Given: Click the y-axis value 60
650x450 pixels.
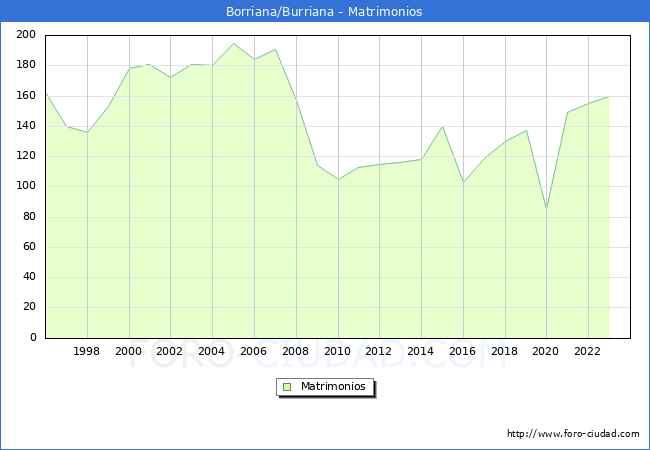Looking at the screenshot, I should point(29,247).
